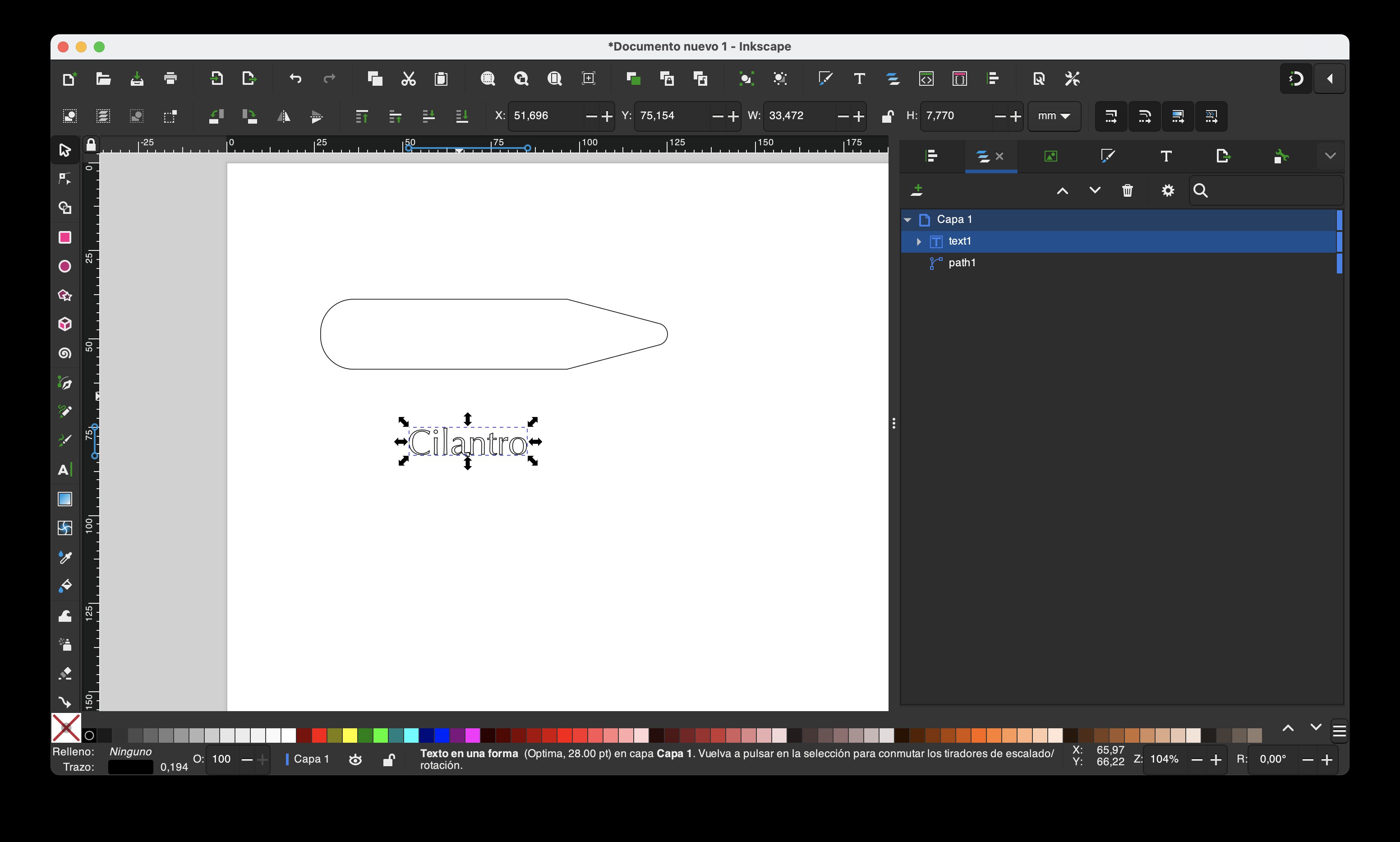Open the palette menu button
1400x842 pixels.
[1339, 731]
